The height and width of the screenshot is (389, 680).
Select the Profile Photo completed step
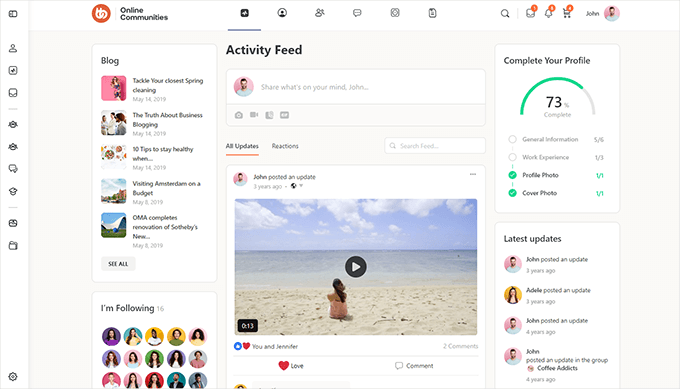(x=556, y=175)
